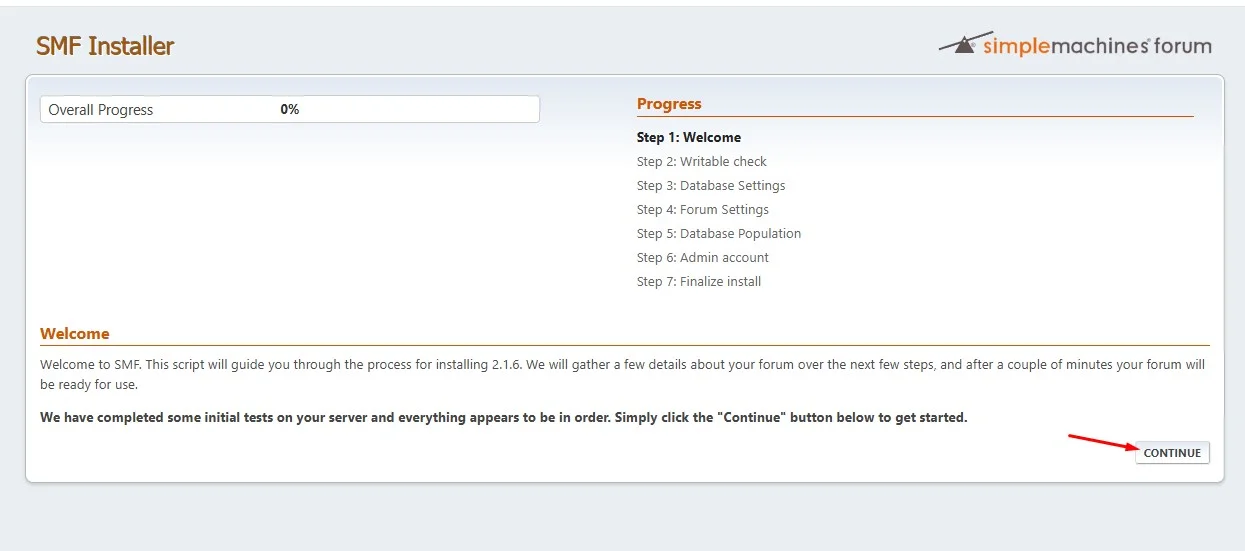The width and height of the screenshot is (1245, 551).
Task: Click the Welcome section heading
Action: point(75,334)
